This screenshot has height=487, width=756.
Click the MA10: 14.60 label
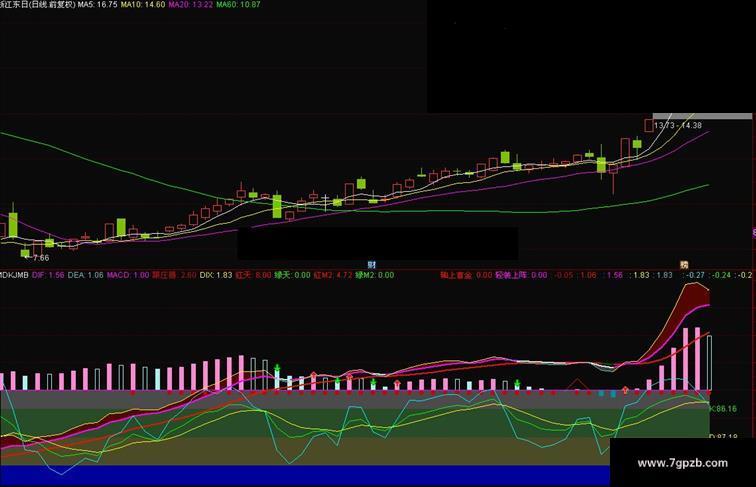tap(143, 4)
